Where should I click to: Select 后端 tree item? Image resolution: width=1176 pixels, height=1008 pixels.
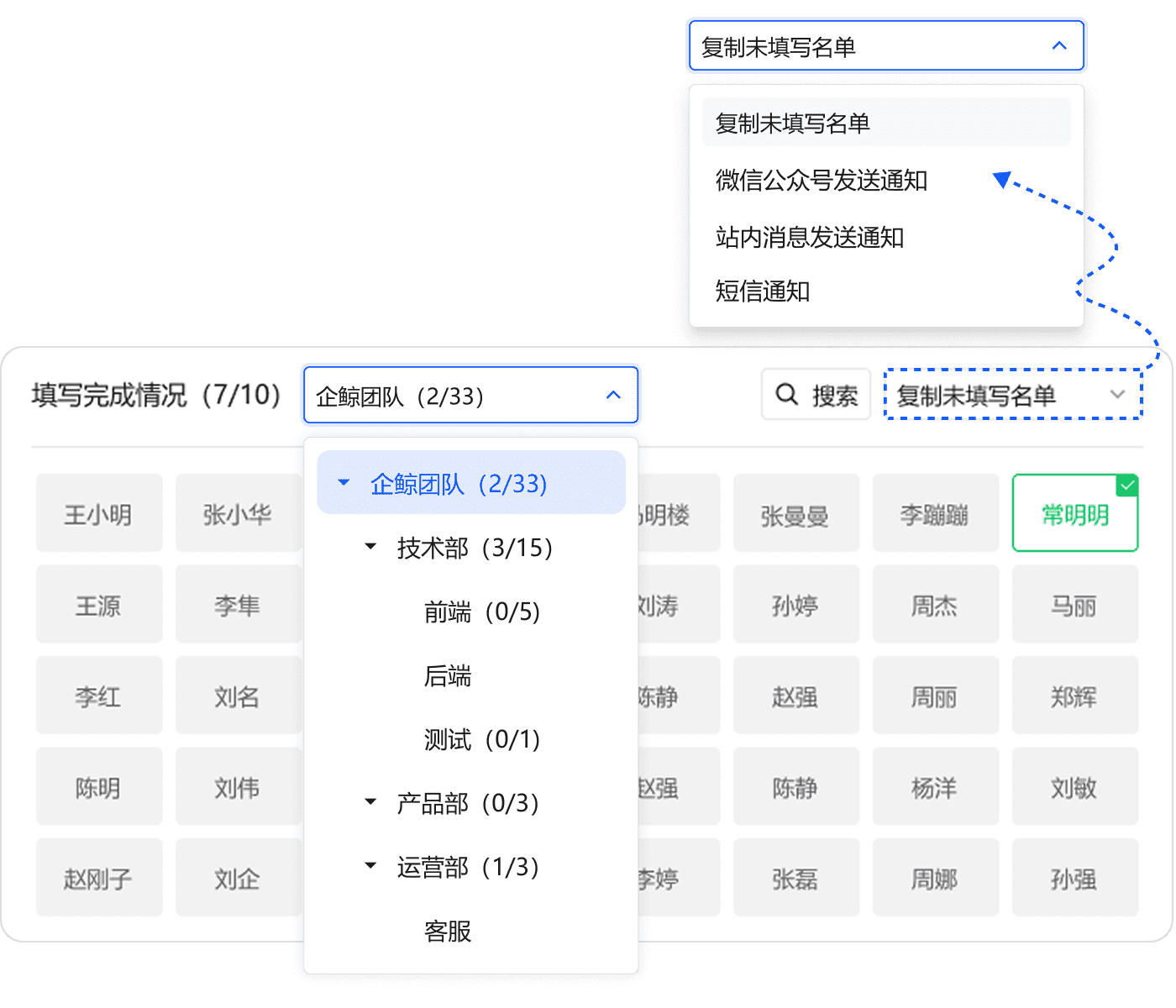(447, 676)
